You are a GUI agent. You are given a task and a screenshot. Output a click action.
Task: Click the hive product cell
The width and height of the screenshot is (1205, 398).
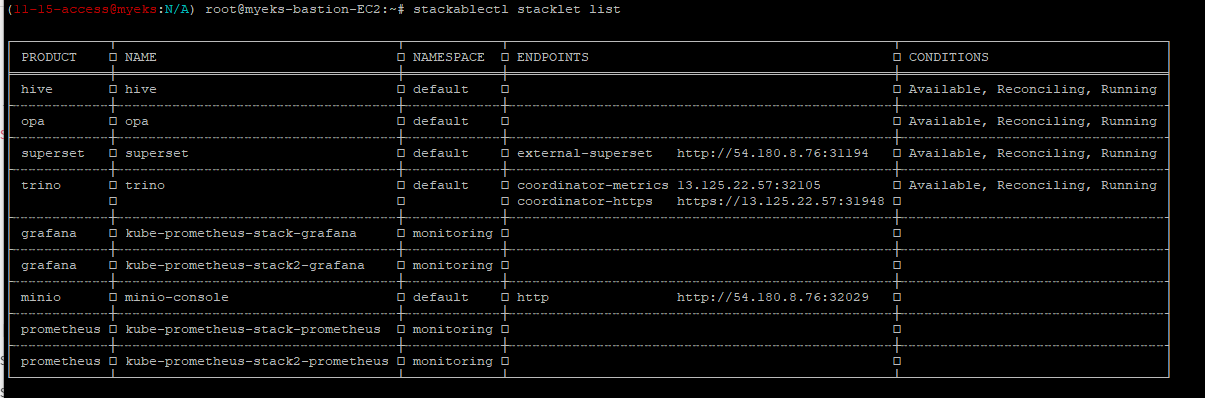tap(37, 89)
